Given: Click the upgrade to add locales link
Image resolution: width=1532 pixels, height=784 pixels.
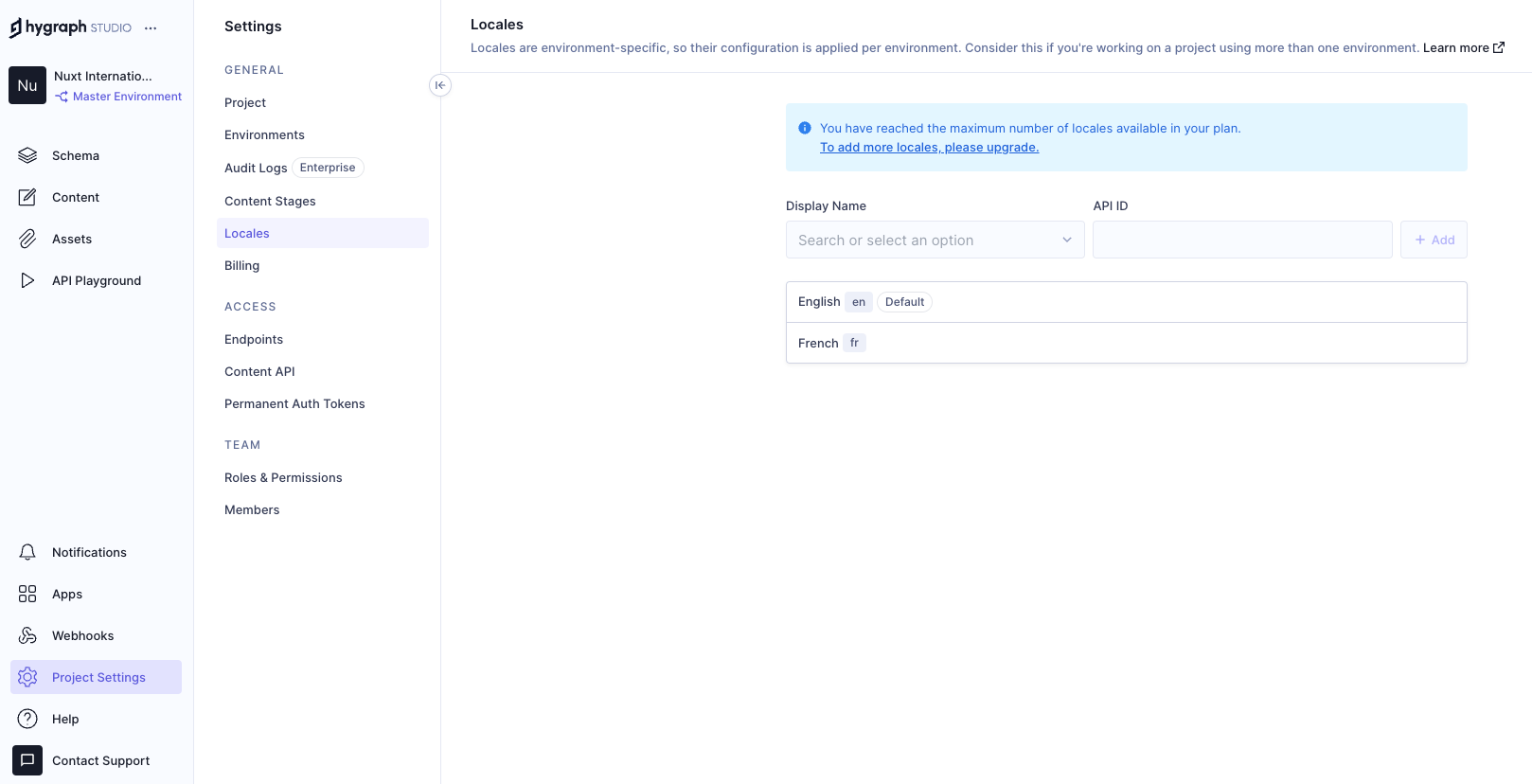Looking at the screenshot, I should pyautogui.click(x=929, y=148).
